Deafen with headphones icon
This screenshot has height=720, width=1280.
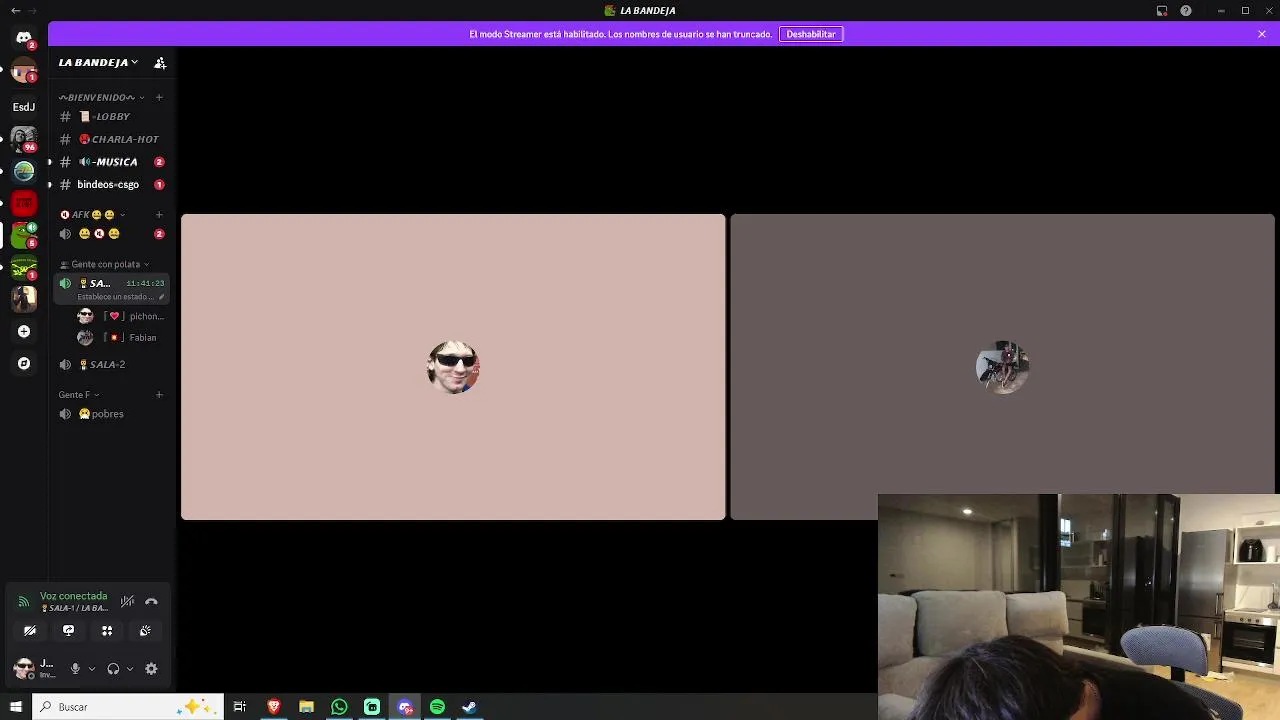coord(113,669)
